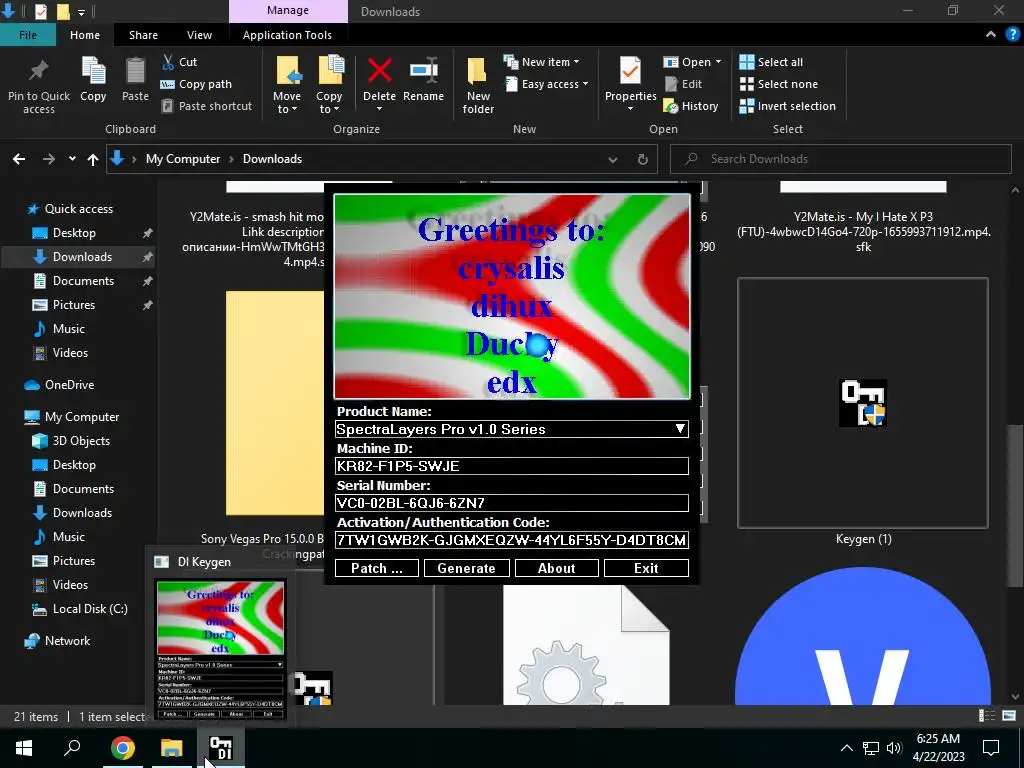Click the Properties icon
This screenshot has height=768, width=1024.
pos(630,71)
